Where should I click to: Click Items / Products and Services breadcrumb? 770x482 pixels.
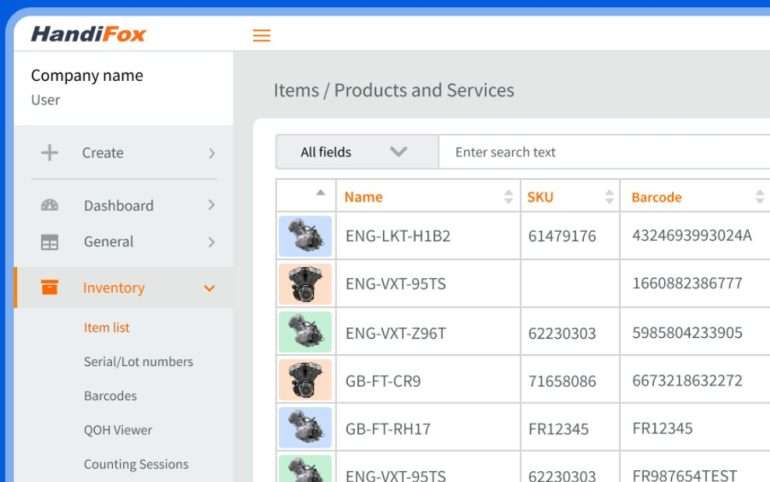point(394,90)
